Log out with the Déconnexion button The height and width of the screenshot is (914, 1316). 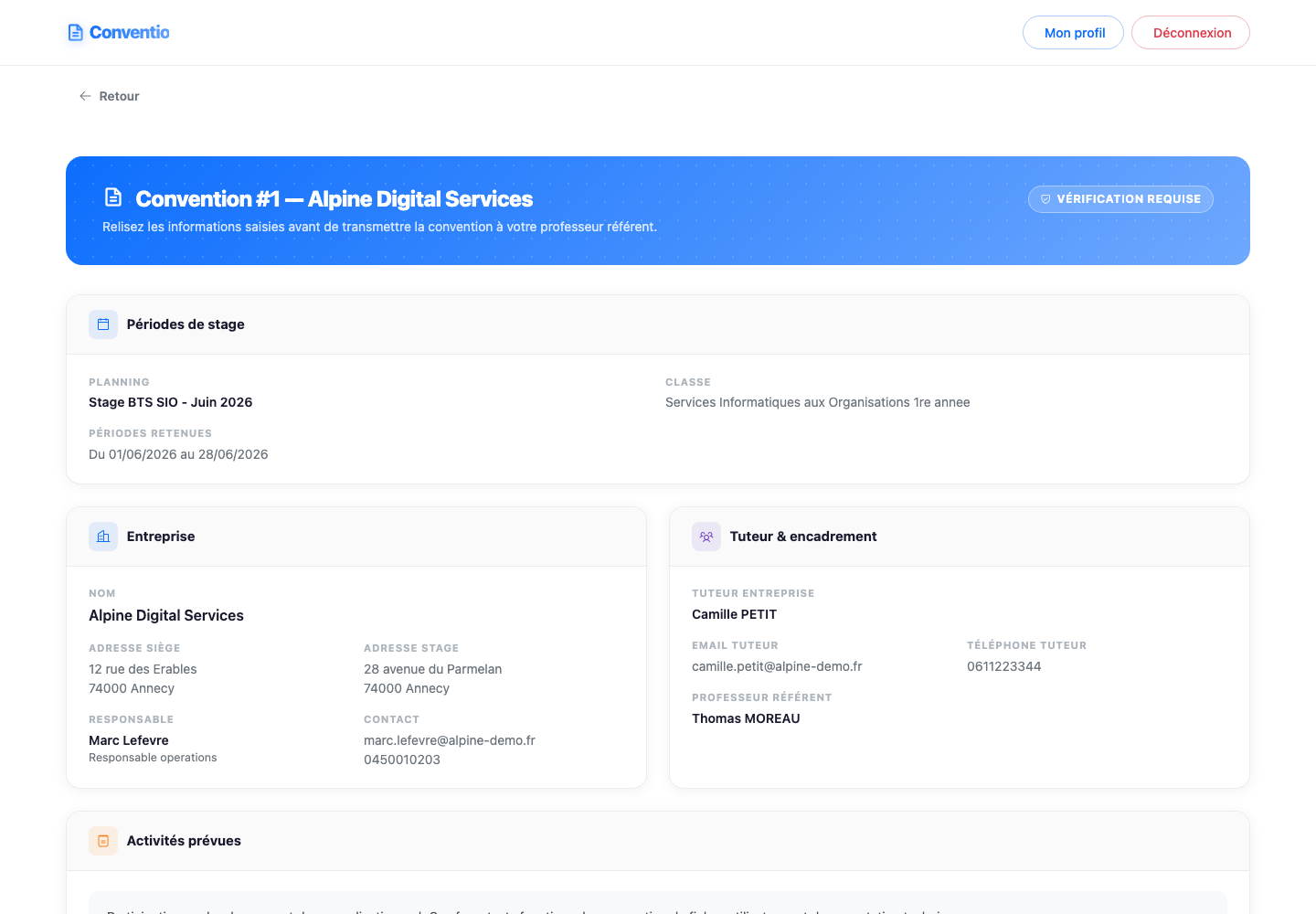1191,33
